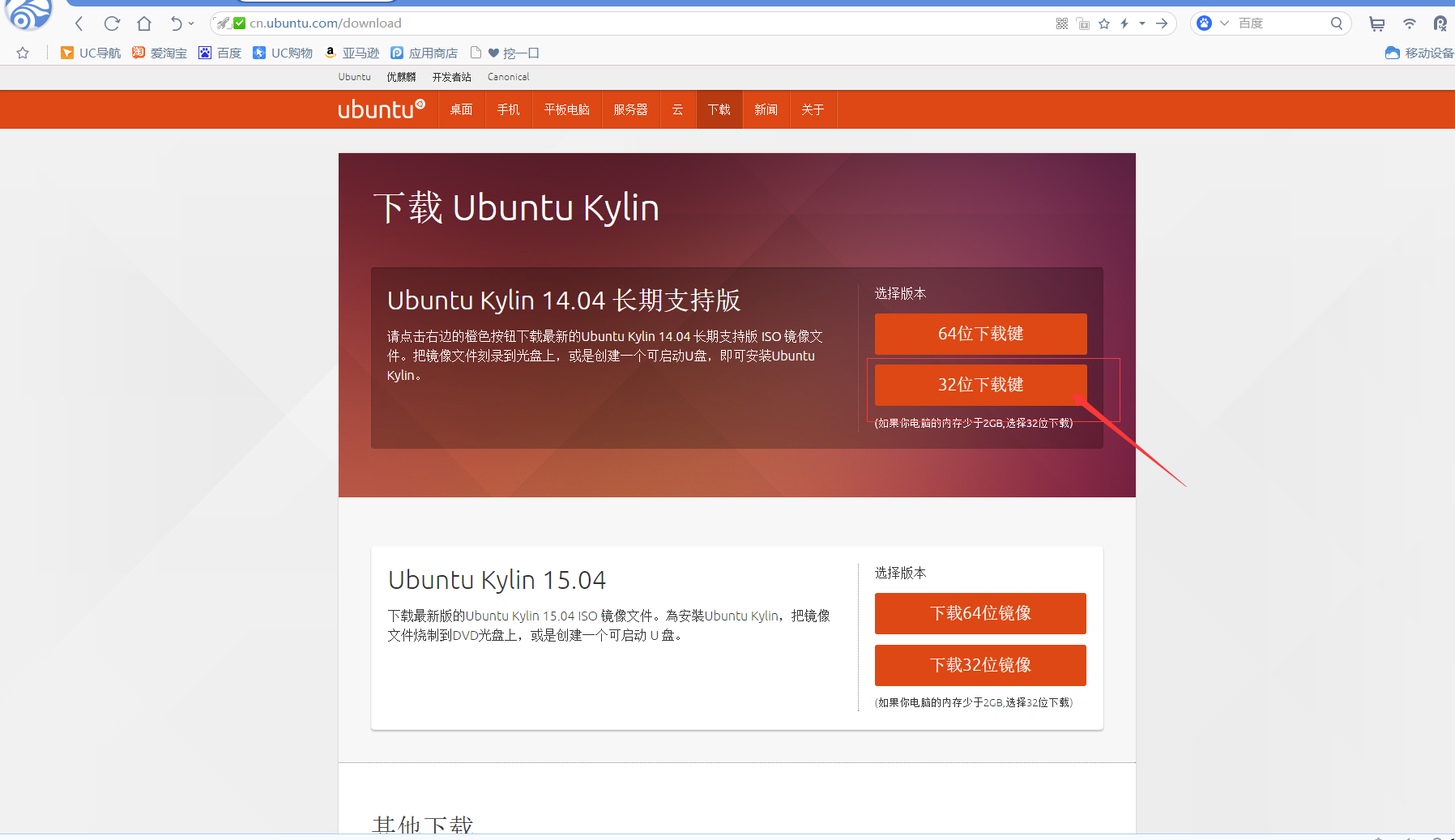Screen dimensions: 1455x840
Task: Click the 优麒麟 link in top strip
Action: coord(401,77)
